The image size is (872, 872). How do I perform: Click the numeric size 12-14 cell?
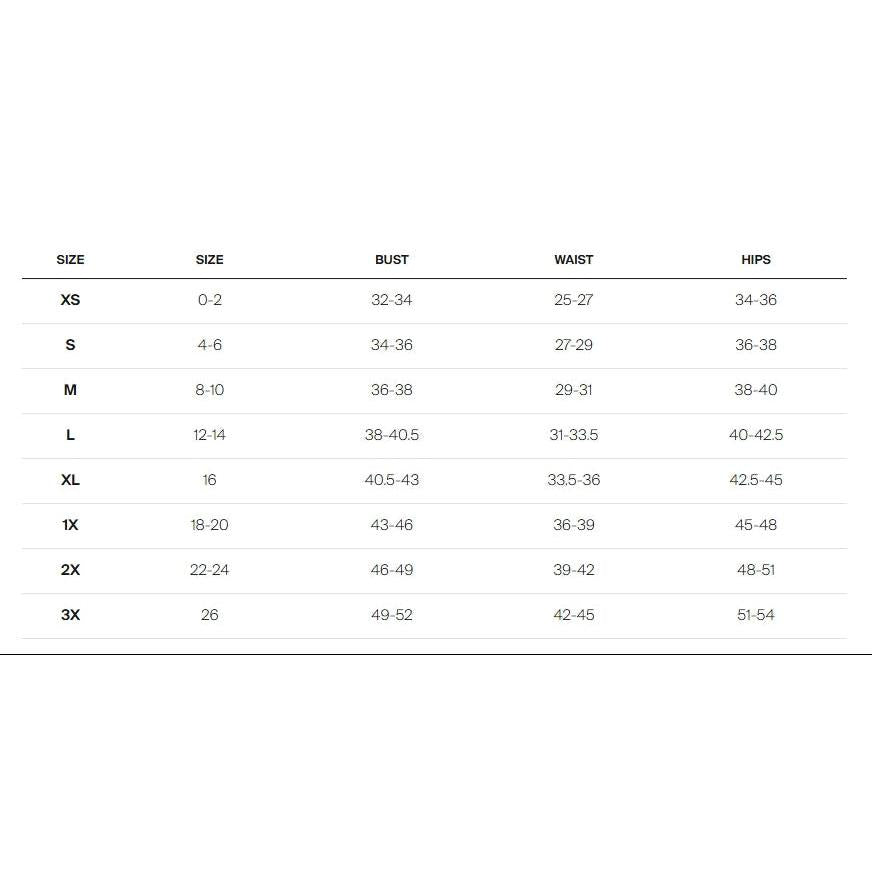pyautogui.click(x=210, y=435)
